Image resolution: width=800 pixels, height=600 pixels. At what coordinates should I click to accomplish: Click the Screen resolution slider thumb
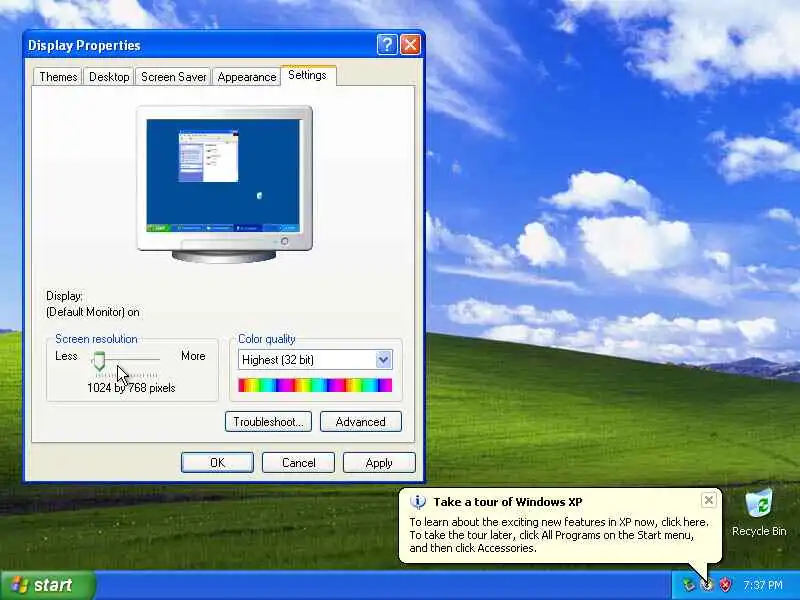[99, 361]
